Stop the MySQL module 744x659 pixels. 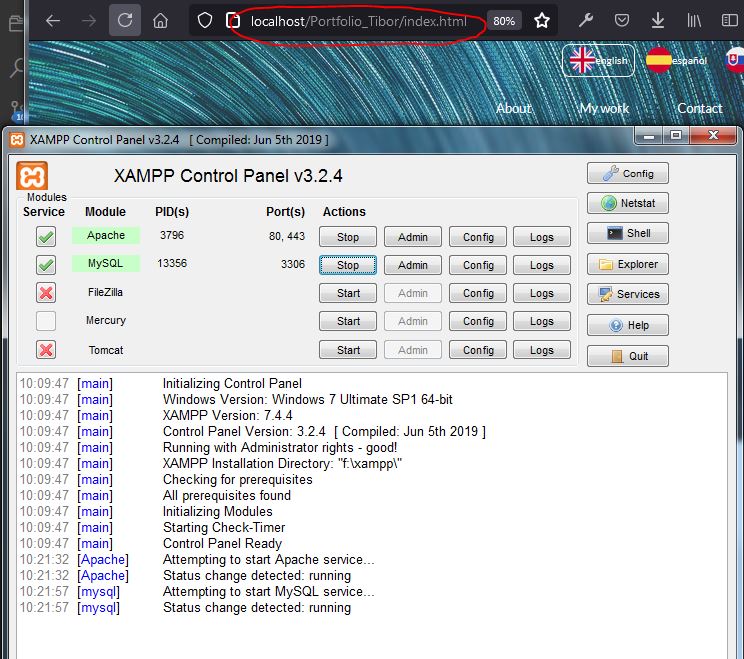[x=348, y=265]
